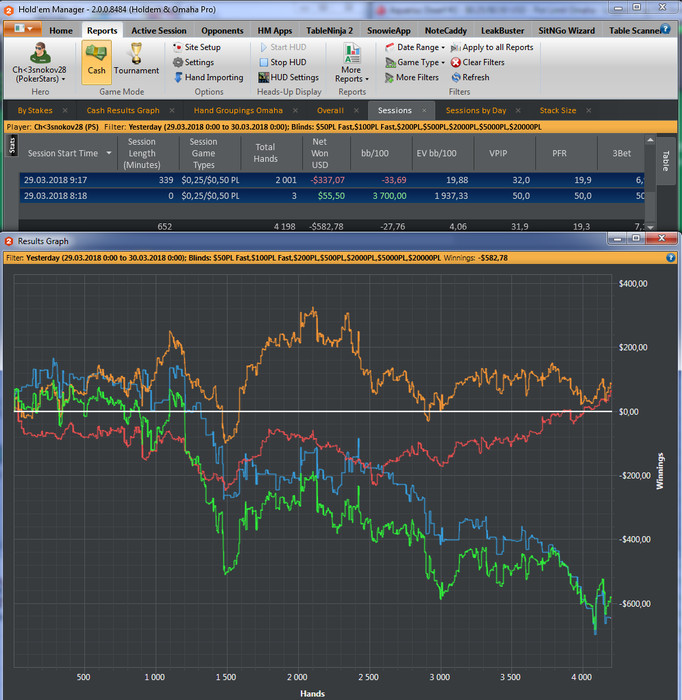Open SnowieApp tab
Viewport: 682px width, 700px height.
(388, 31)
